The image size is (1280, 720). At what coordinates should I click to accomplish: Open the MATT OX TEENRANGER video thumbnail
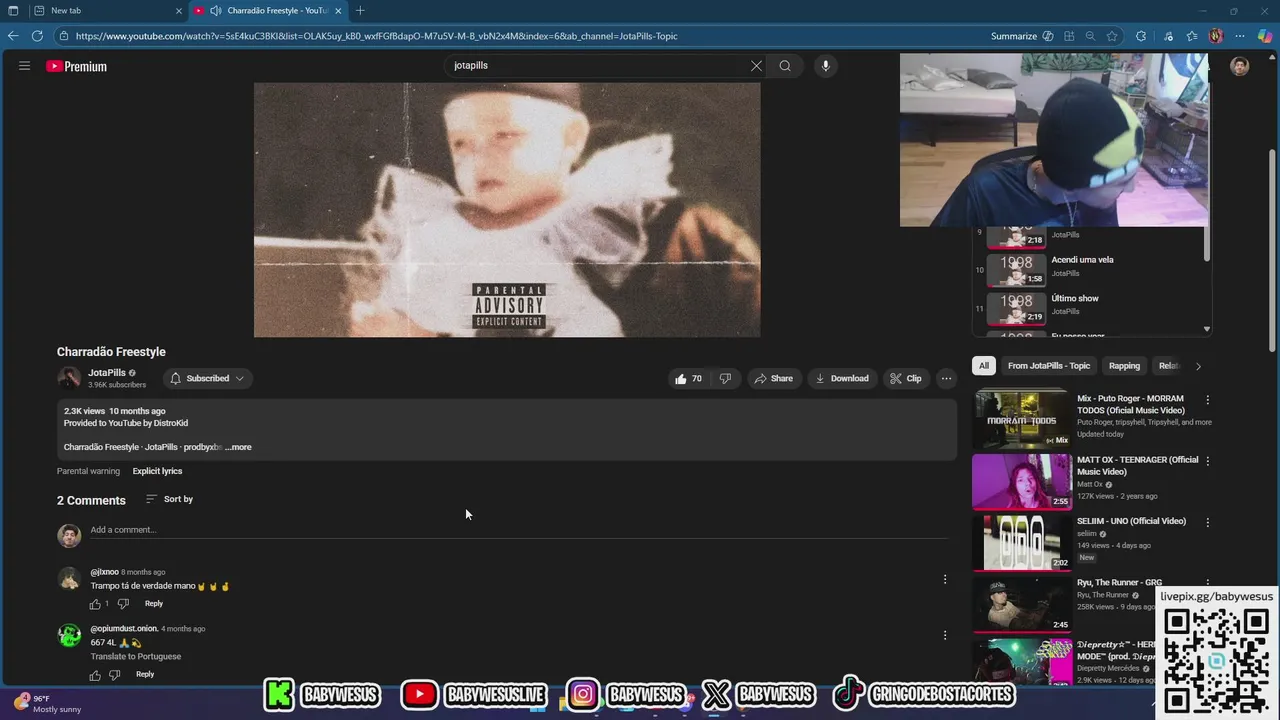1022,482
